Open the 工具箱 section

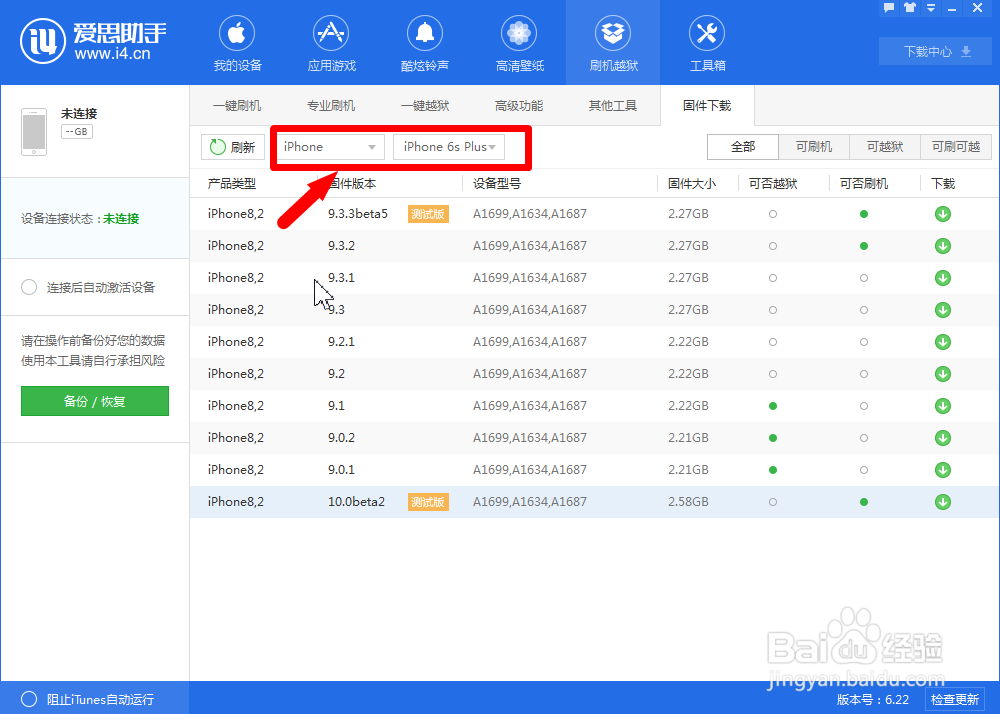(x=707, y=42)
